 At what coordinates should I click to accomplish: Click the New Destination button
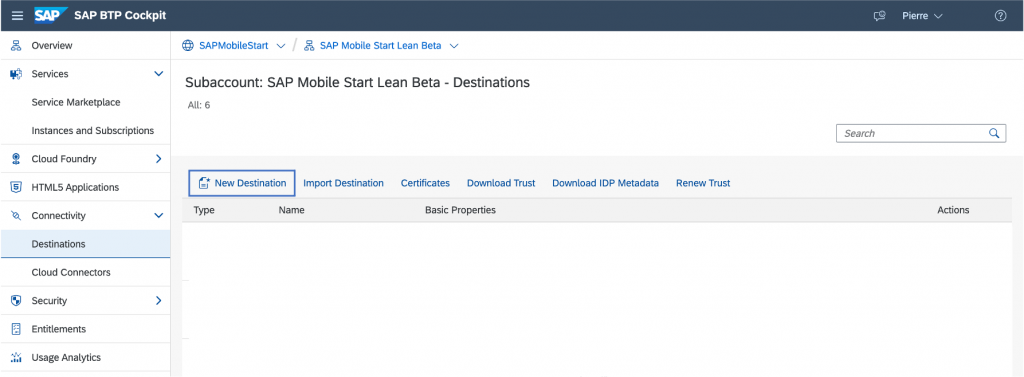(x=242, y=183)
